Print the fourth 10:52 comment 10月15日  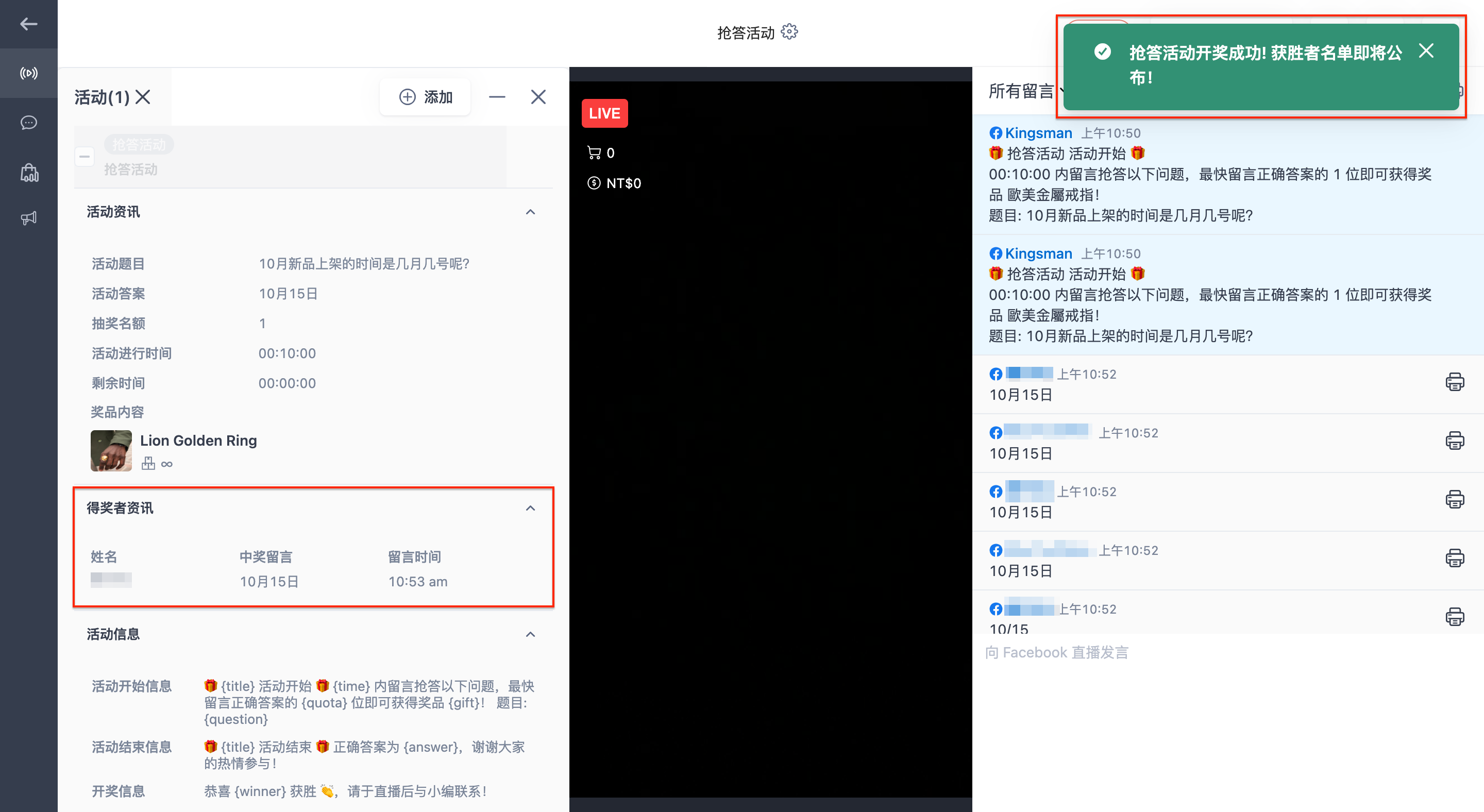(x=1454, y=557)
